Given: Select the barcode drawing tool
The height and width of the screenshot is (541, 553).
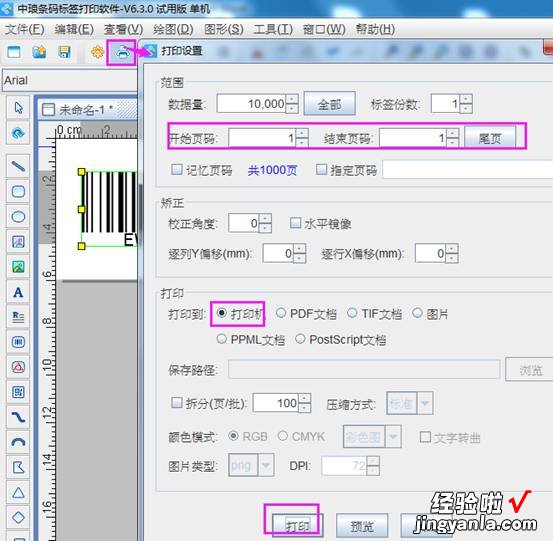Looking at the screenshot, I should pyautogui.click(x=18, y=342).
